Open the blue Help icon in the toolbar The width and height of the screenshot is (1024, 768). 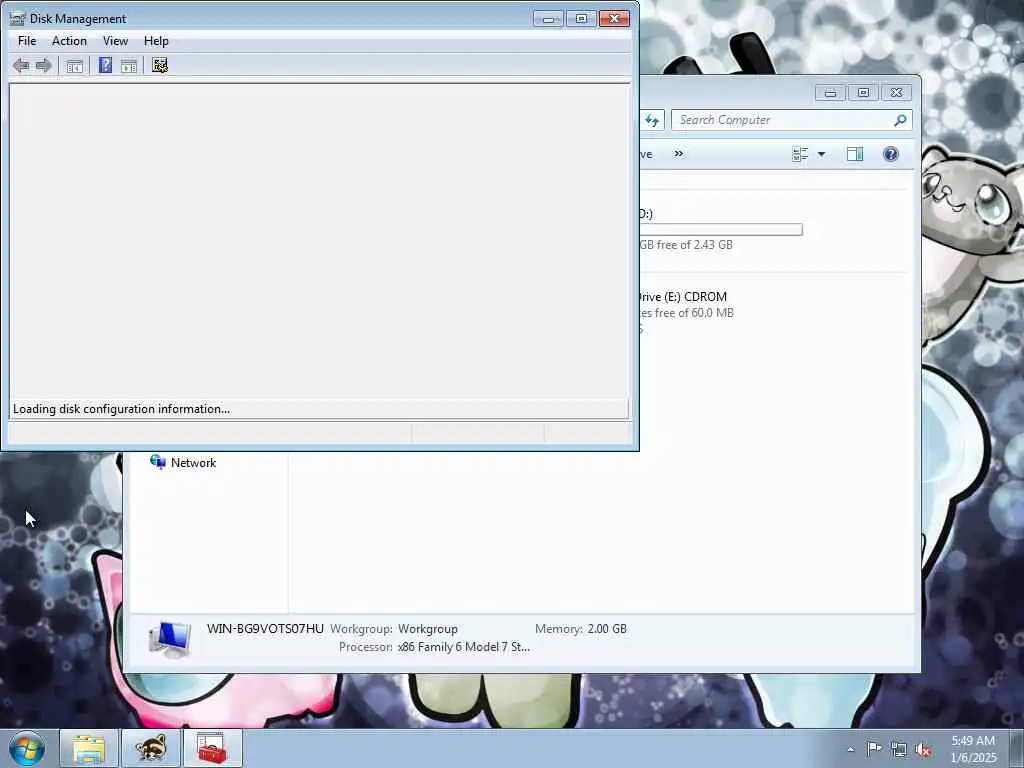click(x=105, y=65)
